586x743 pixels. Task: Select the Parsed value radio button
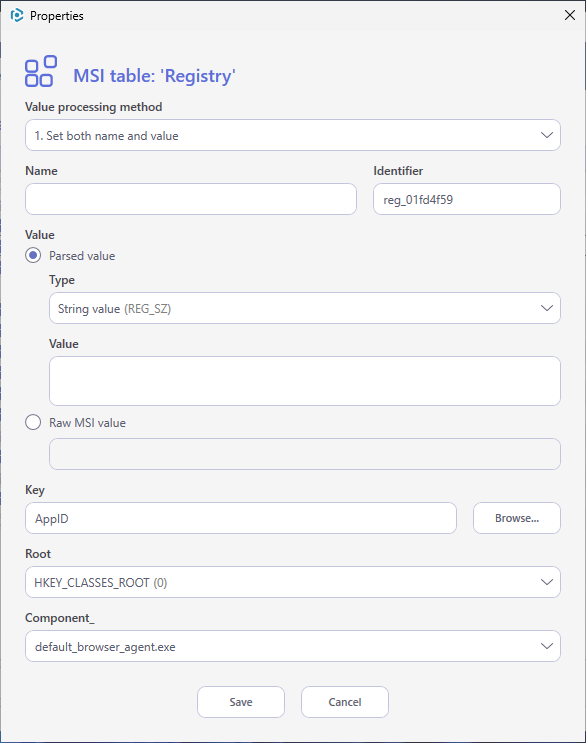coord(33,255)
